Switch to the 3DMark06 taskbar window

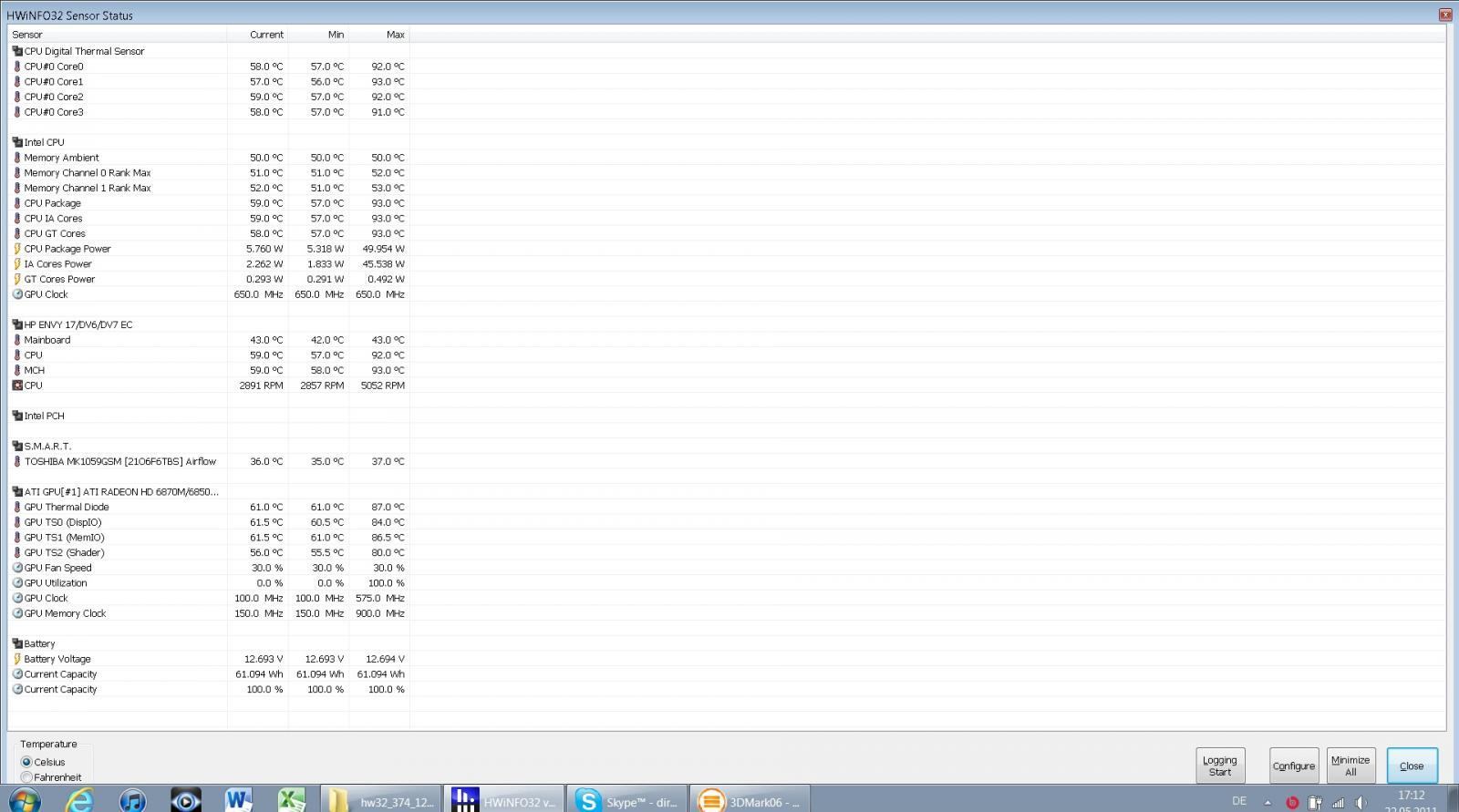750,798
